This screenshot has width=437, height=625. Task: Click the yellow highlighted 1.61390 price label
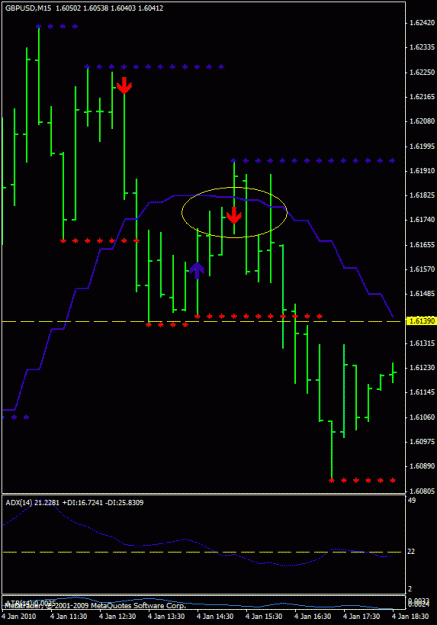[x=422, y=321]
